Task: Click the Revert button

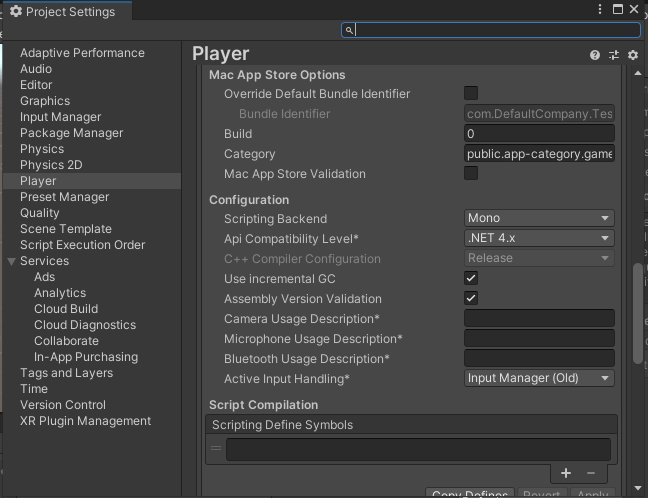Action: point(541,492)
